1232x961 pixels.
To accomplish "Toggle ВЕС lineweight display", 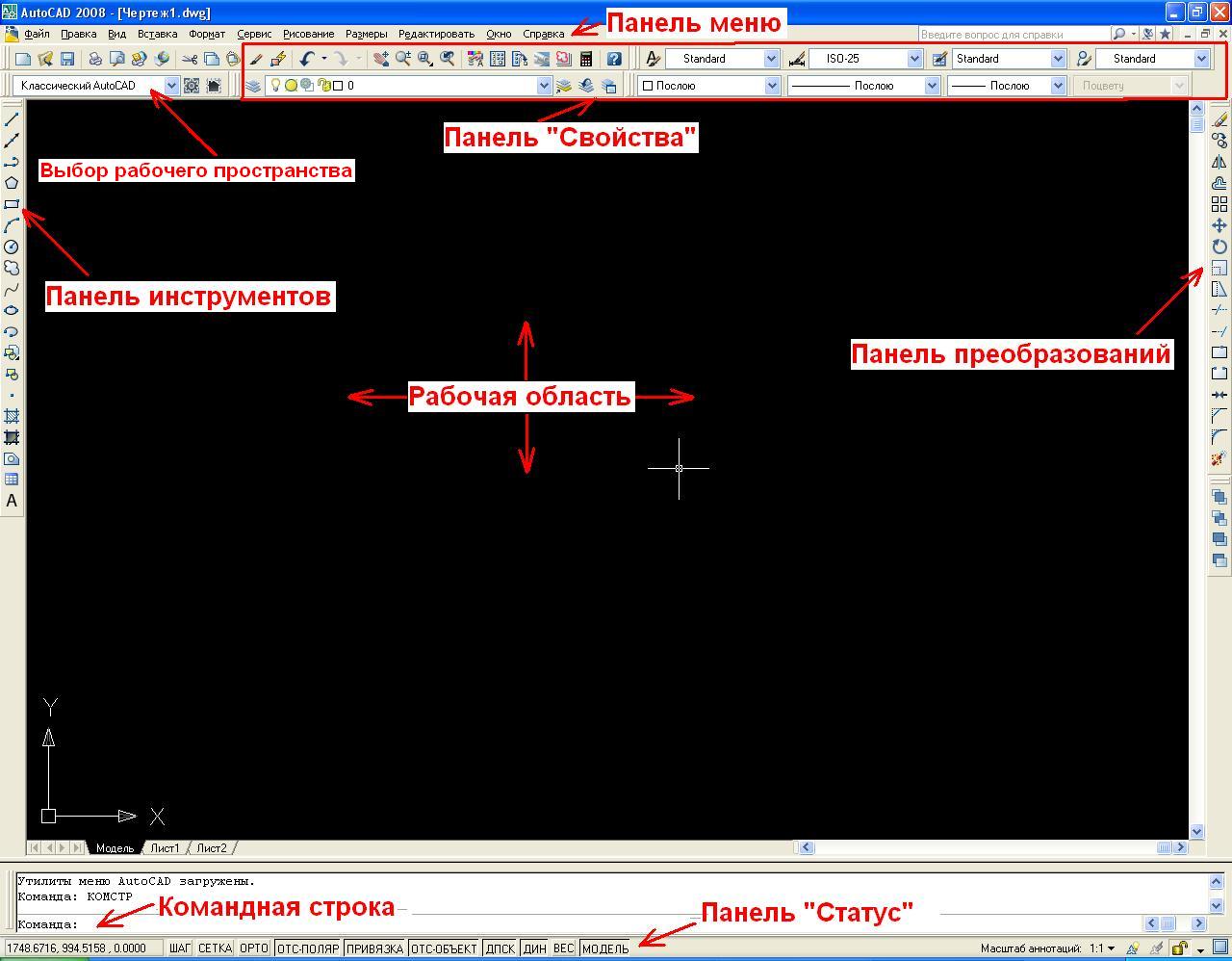I will [x=564, y=948].
